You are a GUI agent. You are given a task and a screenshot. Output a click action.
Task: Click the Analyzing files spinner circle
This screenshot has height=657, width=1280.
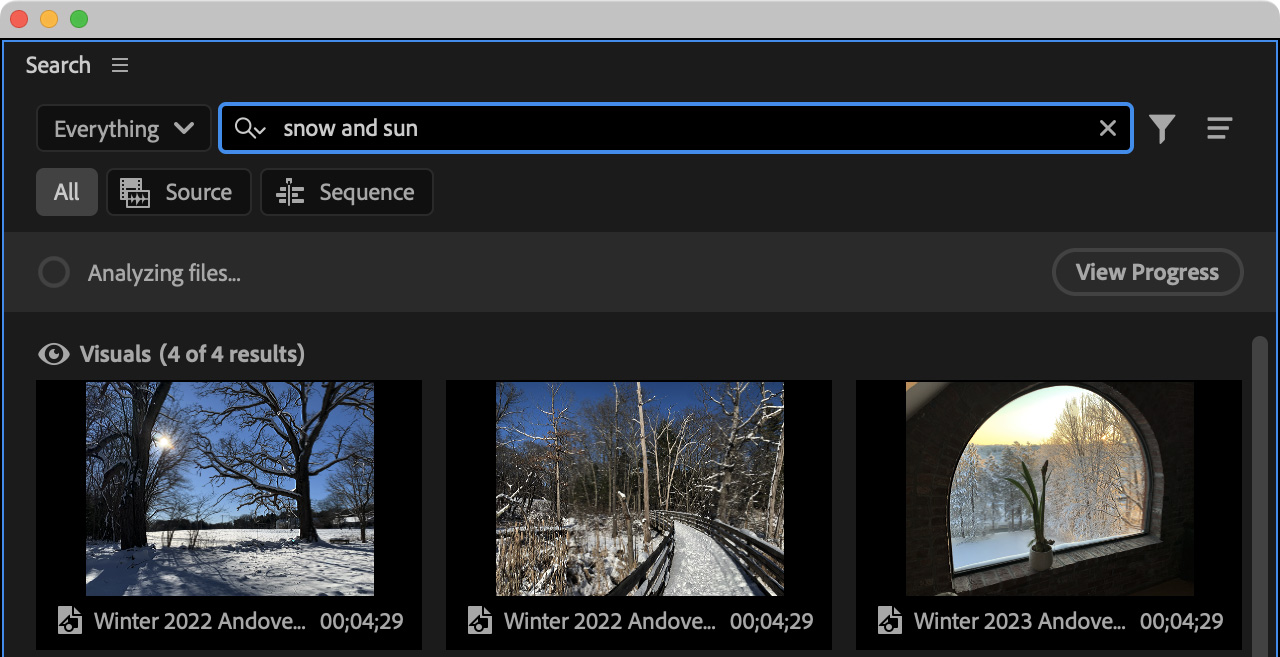pyautogui.click(x=54, y=273)
